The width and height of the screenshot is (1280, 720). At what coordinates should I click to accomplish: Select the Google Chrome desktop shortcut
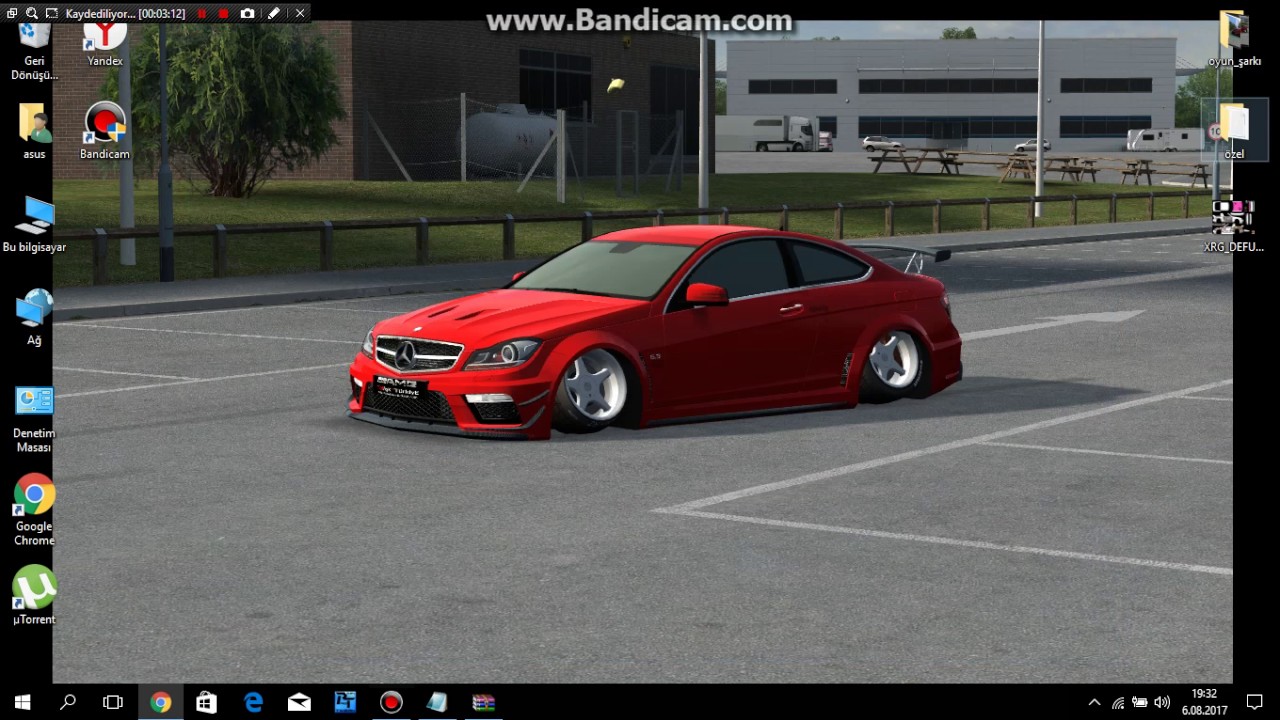[34, 510]
